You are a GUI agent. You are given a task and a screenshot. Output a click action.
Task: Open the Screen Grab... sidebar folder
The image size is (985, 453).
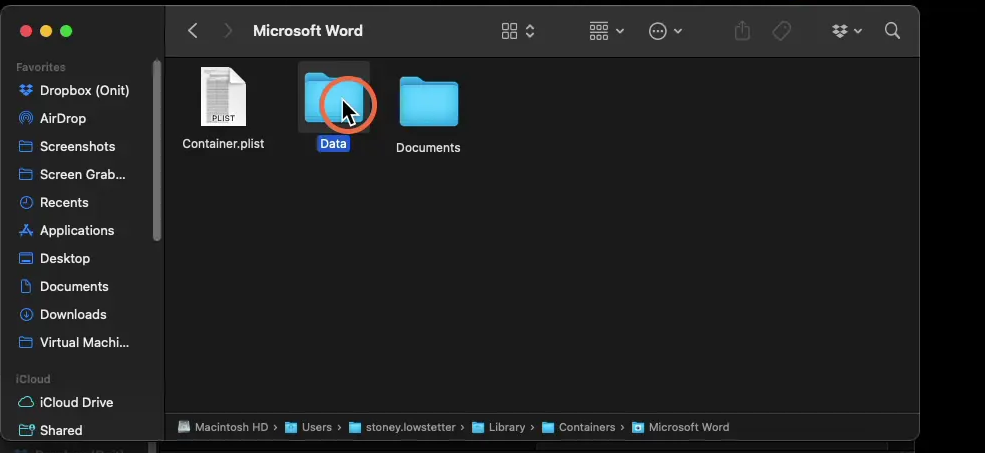click(x=82, y=175)
